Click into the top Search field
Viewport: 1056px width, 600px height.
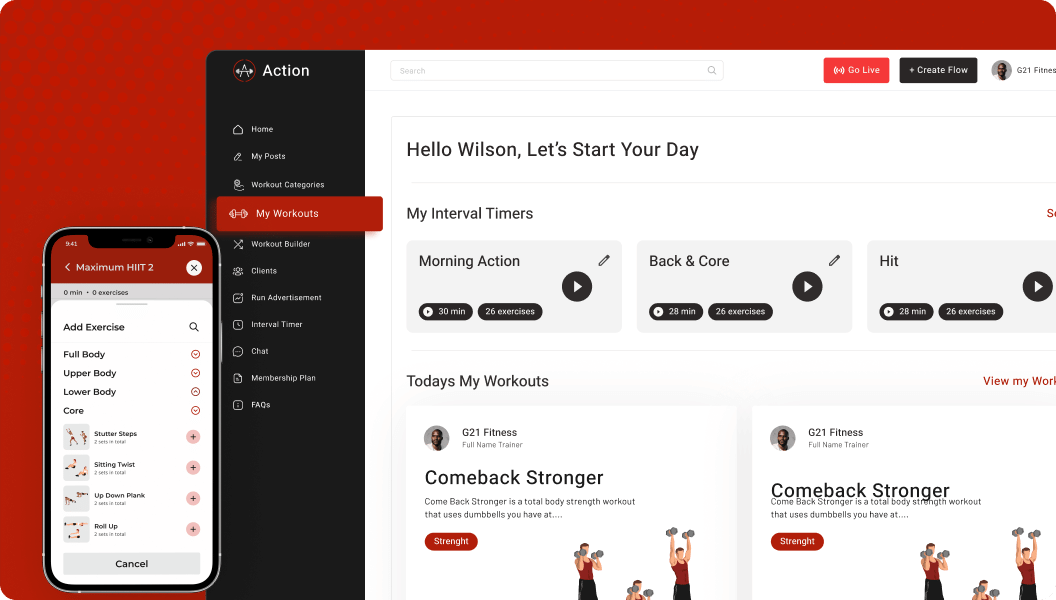[557, 71]
